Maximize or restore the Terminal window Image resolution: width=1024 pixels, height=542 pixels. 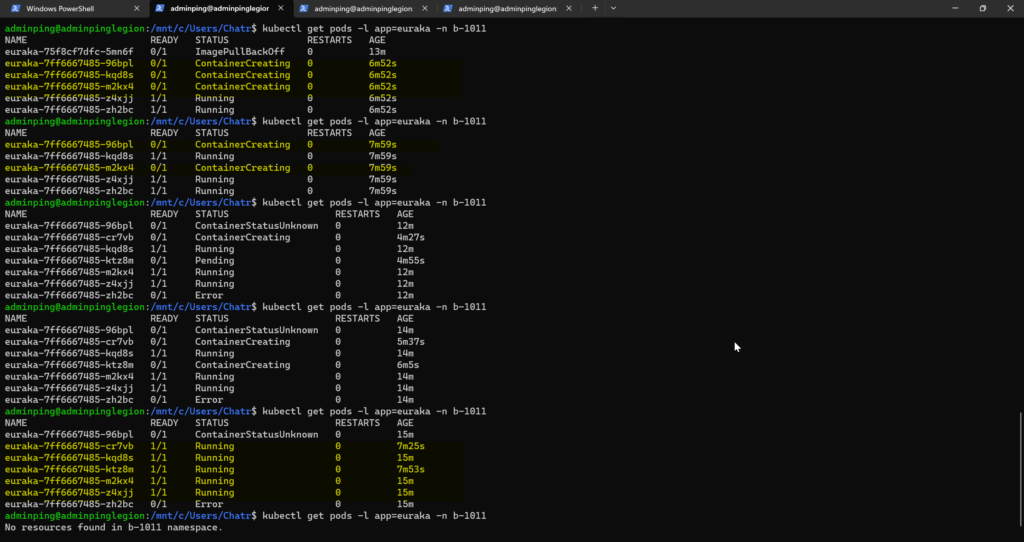click(x=983, y=8)
